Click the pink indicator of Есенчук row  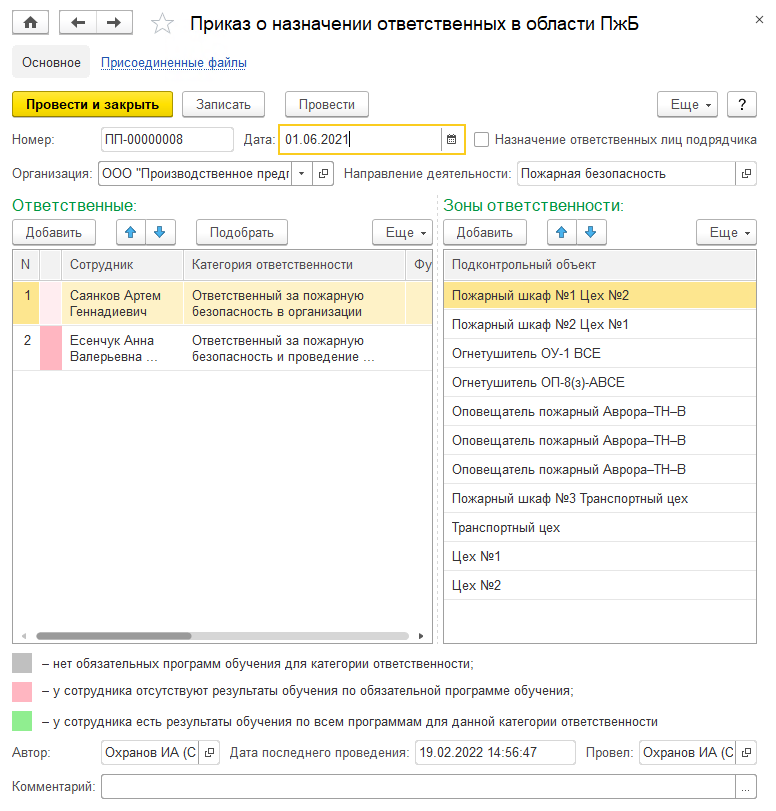click(x=51, y=348)
